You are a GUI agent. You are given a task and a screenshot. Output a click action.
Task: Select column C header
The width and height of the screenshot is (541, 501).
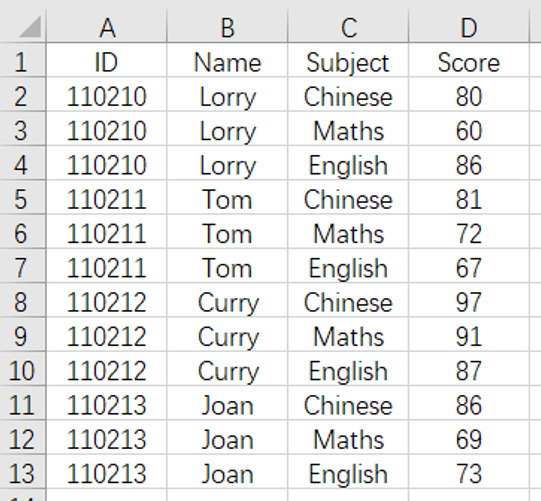(x=348, y=26)
